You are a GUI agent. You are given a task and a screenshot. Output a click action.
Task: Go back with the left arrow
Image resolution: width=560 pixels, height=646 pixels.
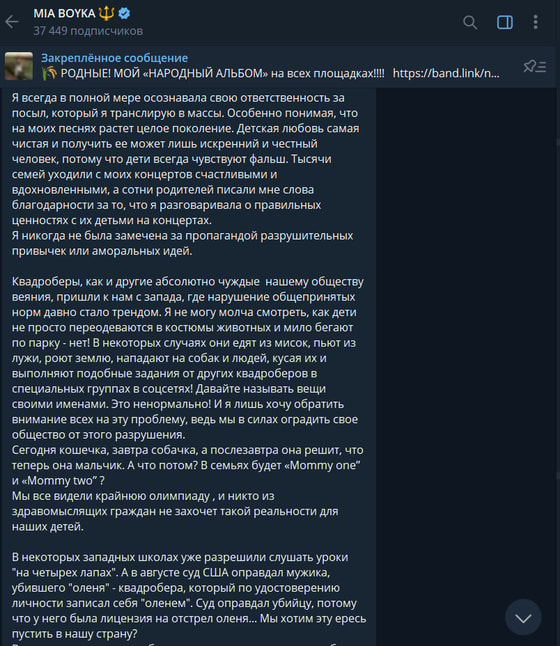12,22
